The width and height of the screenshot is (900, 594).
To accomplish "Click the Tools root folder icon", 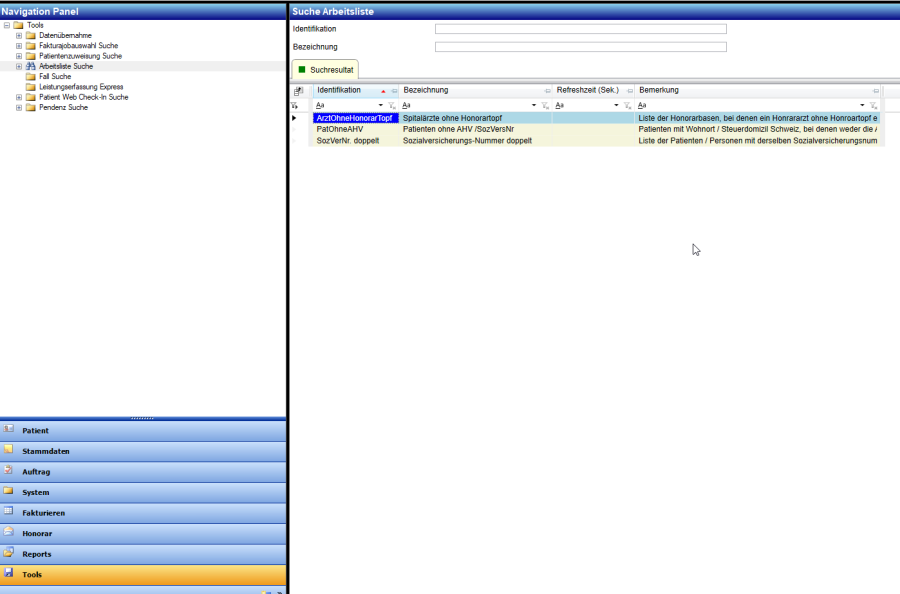I will coord(18,25).
